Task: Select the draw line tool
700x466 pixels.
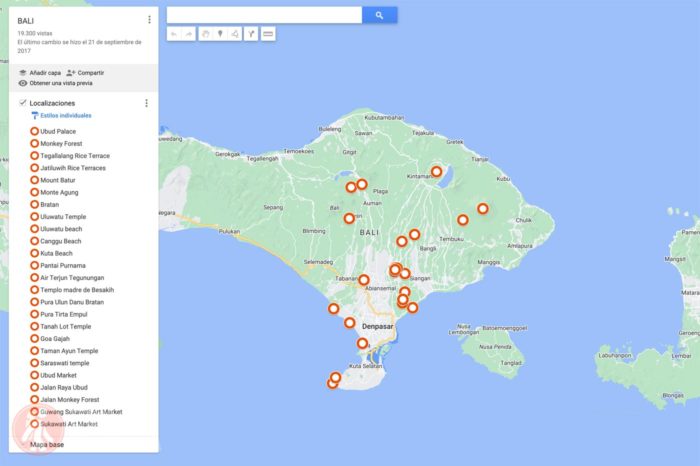Action: point(235,34)
